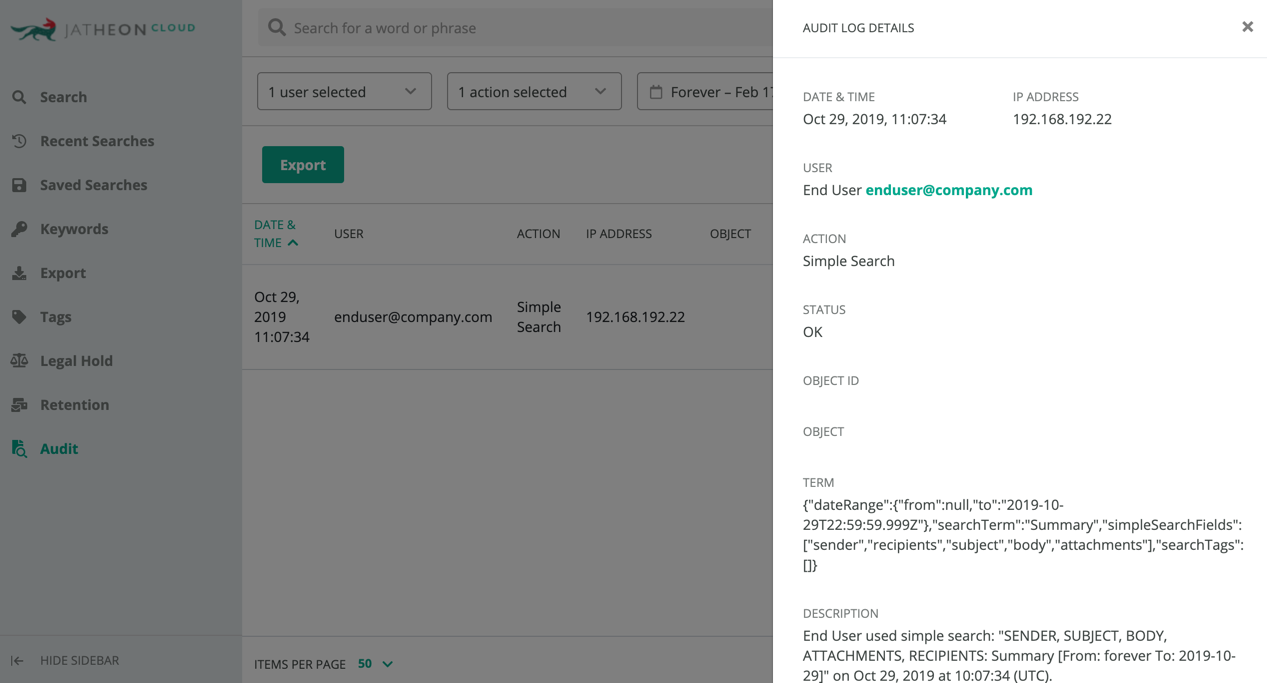This screenshot has height=683, width=1267.
Task: Click the Description text in details panel
Action: [1019, 655]
